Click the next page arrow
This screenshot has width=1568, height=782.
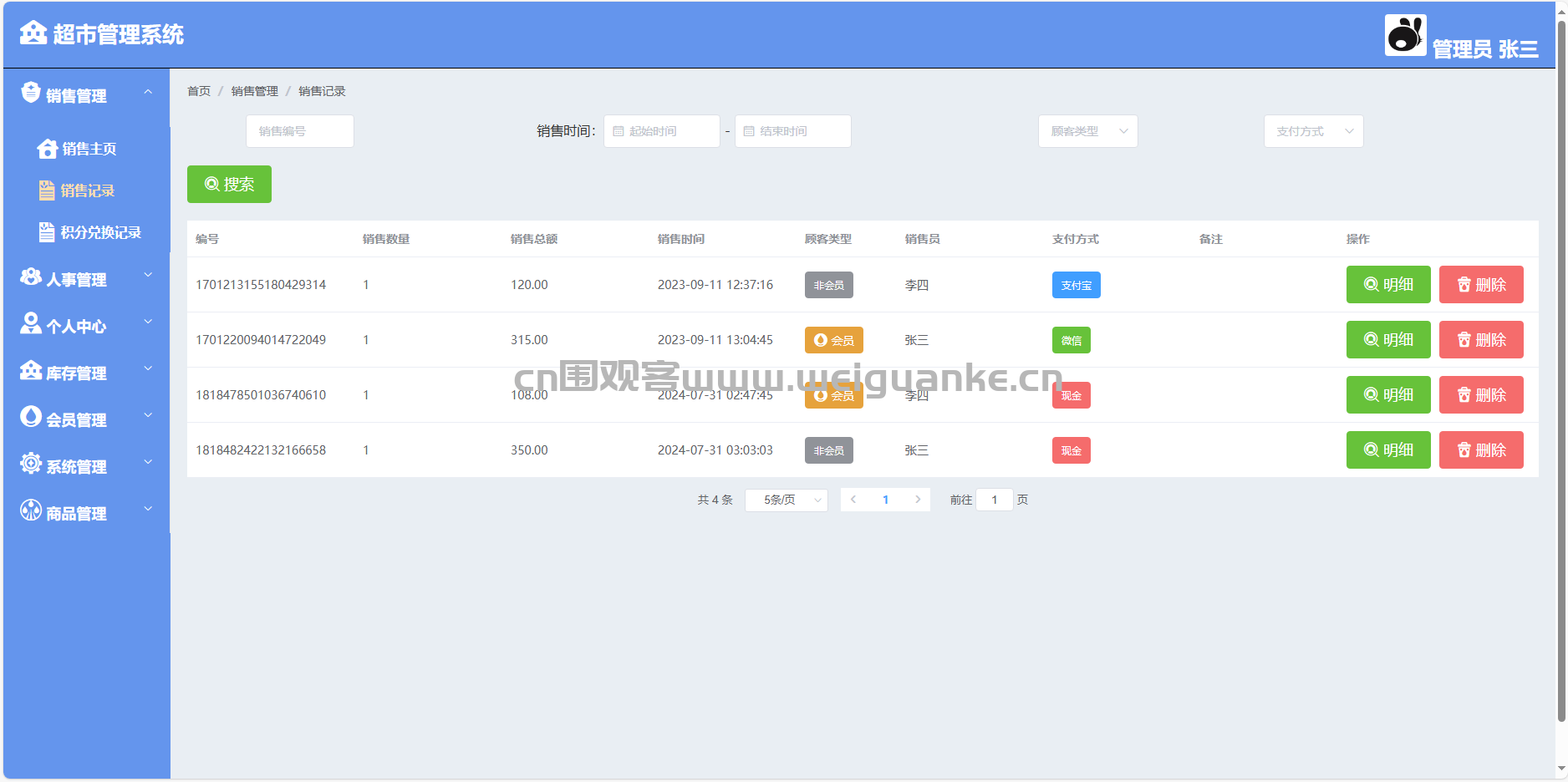tap(918, 500)
